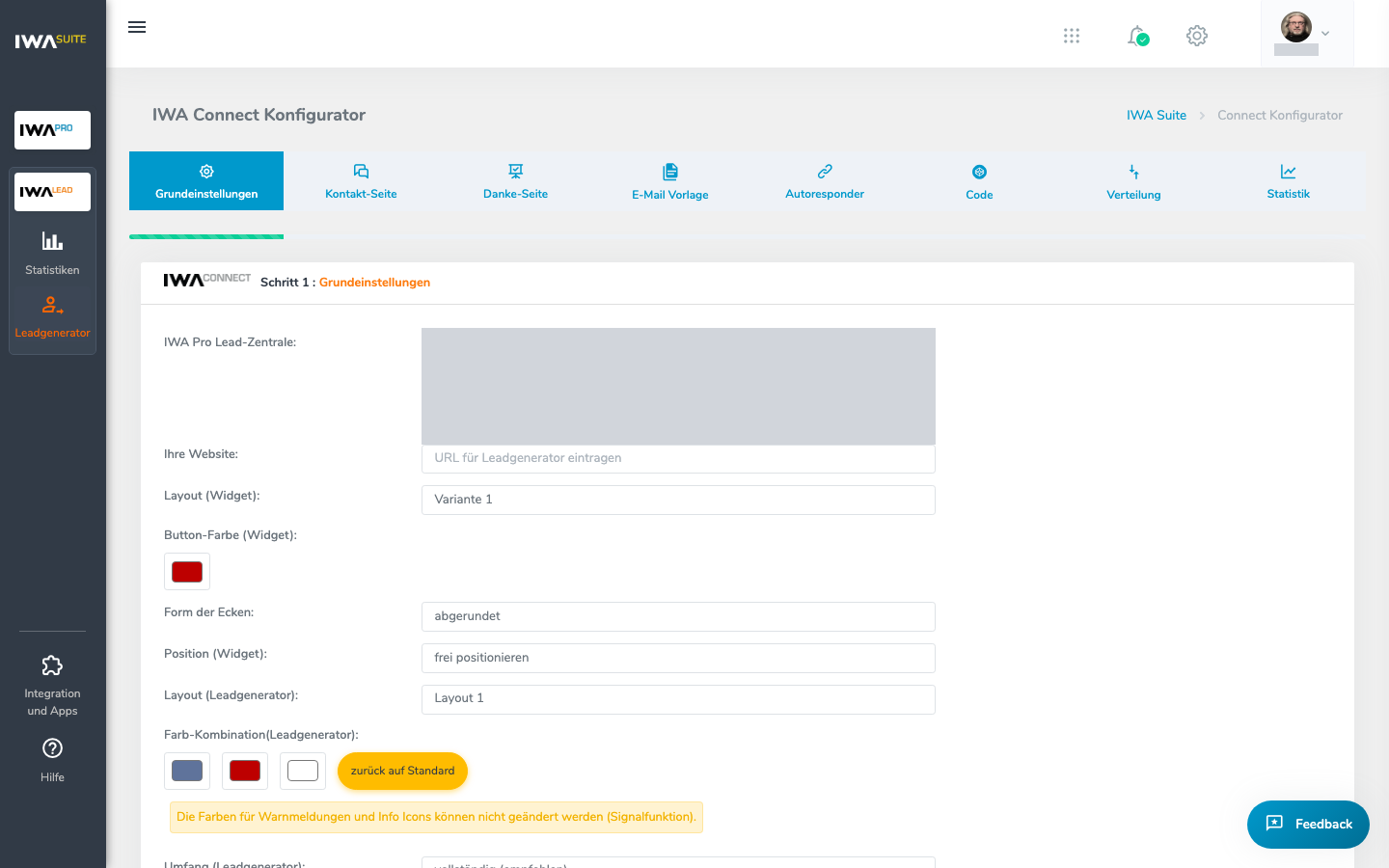Open the Position (Widget) dropdown
This screenshot has height=868, width=1389.
(678, 658)
